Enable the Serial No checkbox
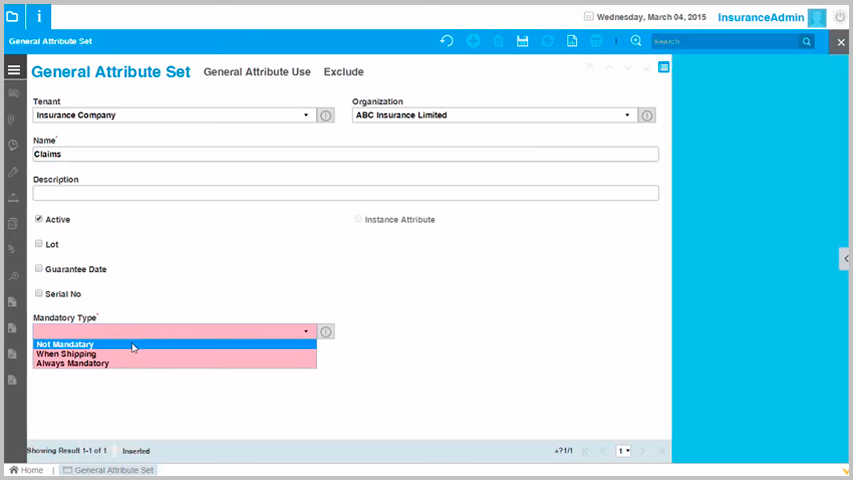The width and height of the screenshot is (853, 480). tap(39, 293)
